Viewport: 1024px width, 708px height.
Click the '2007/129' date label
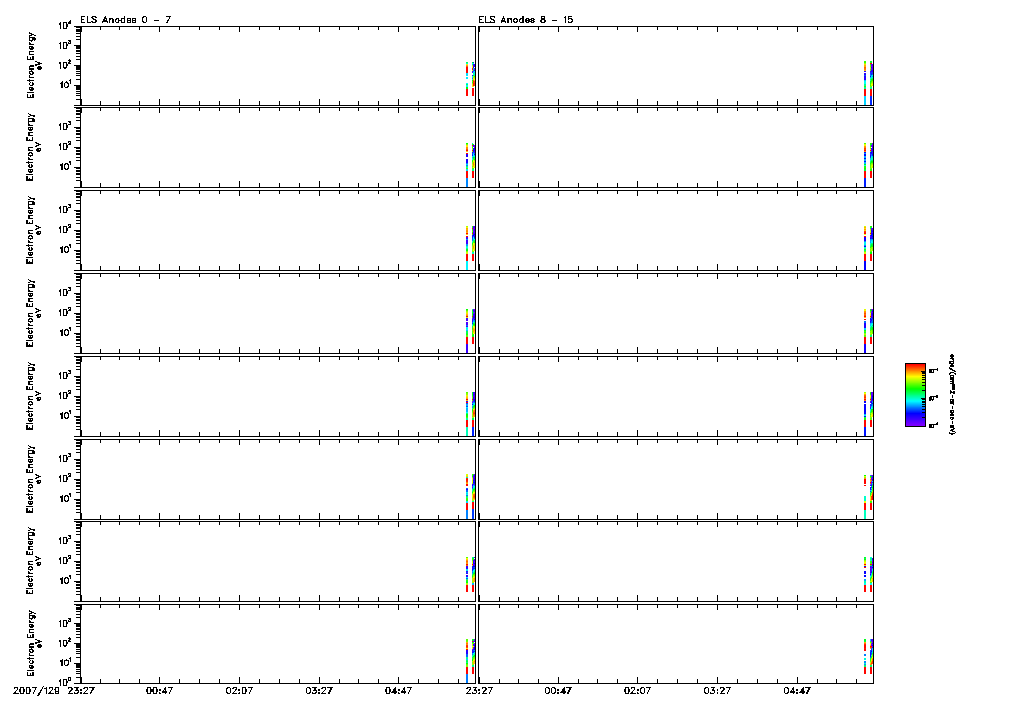(x=34, y=691)
